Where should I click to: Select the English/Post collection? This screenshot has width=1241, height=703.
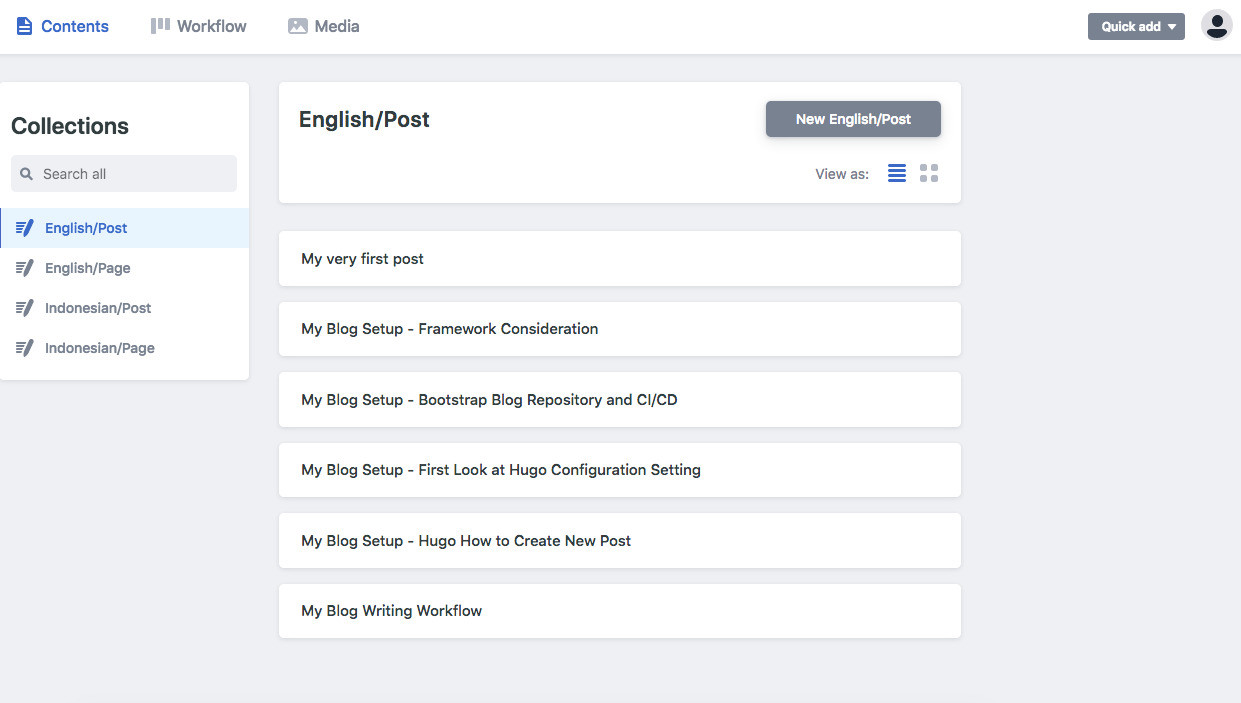pos(86,228)
